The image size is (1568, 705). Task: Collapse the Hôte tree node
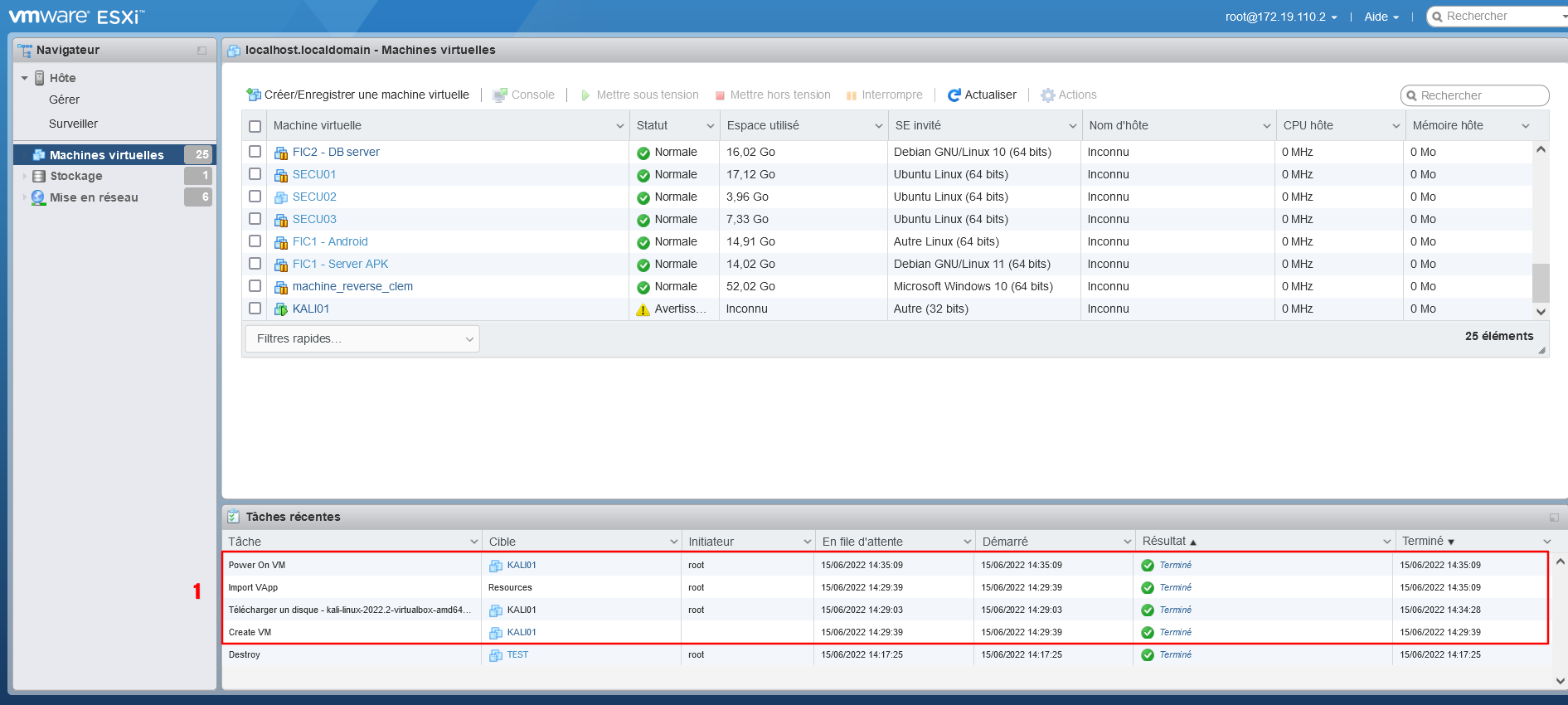tap(25, 78)
